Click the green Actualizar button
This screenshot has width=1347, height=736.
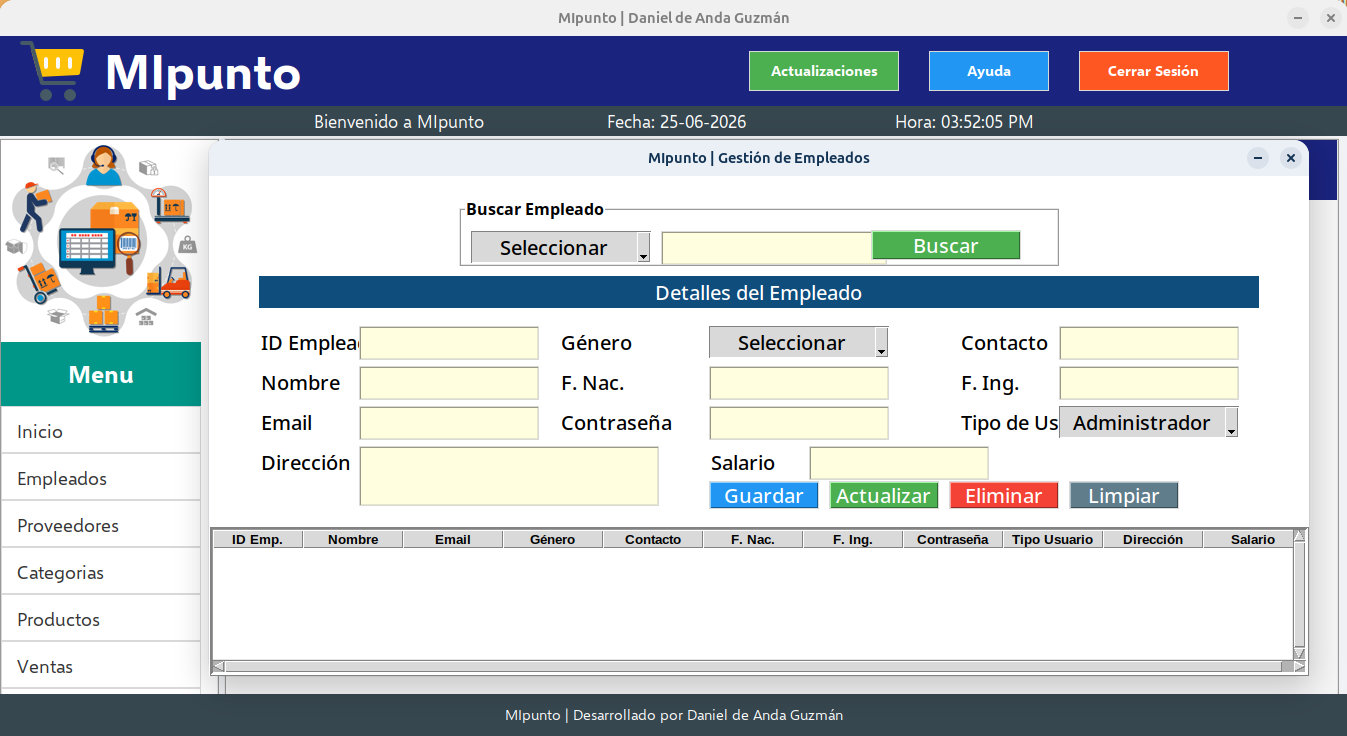point(884,496)
